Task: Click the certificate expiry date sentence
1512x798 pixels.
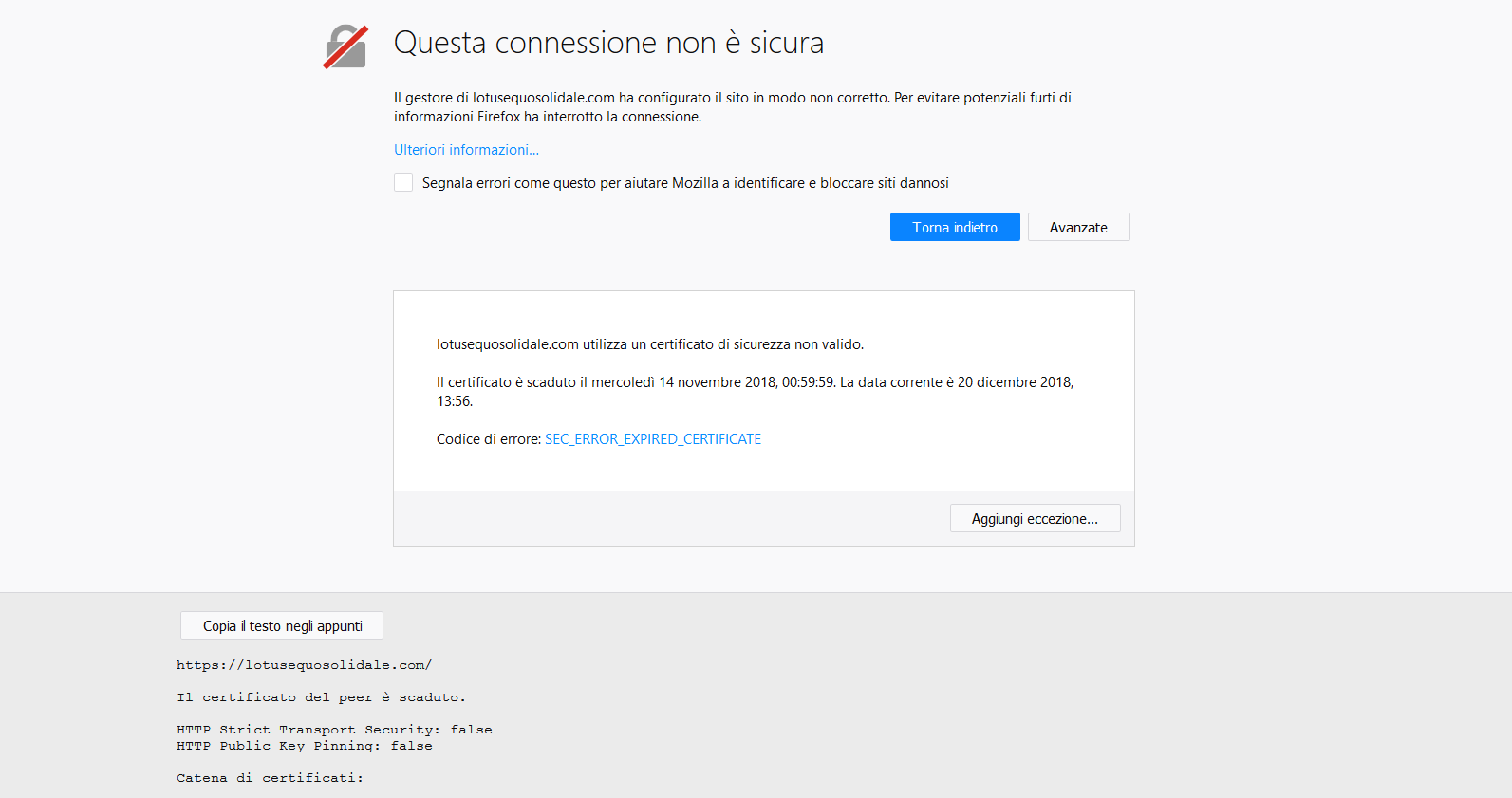Action: (755, 392)
